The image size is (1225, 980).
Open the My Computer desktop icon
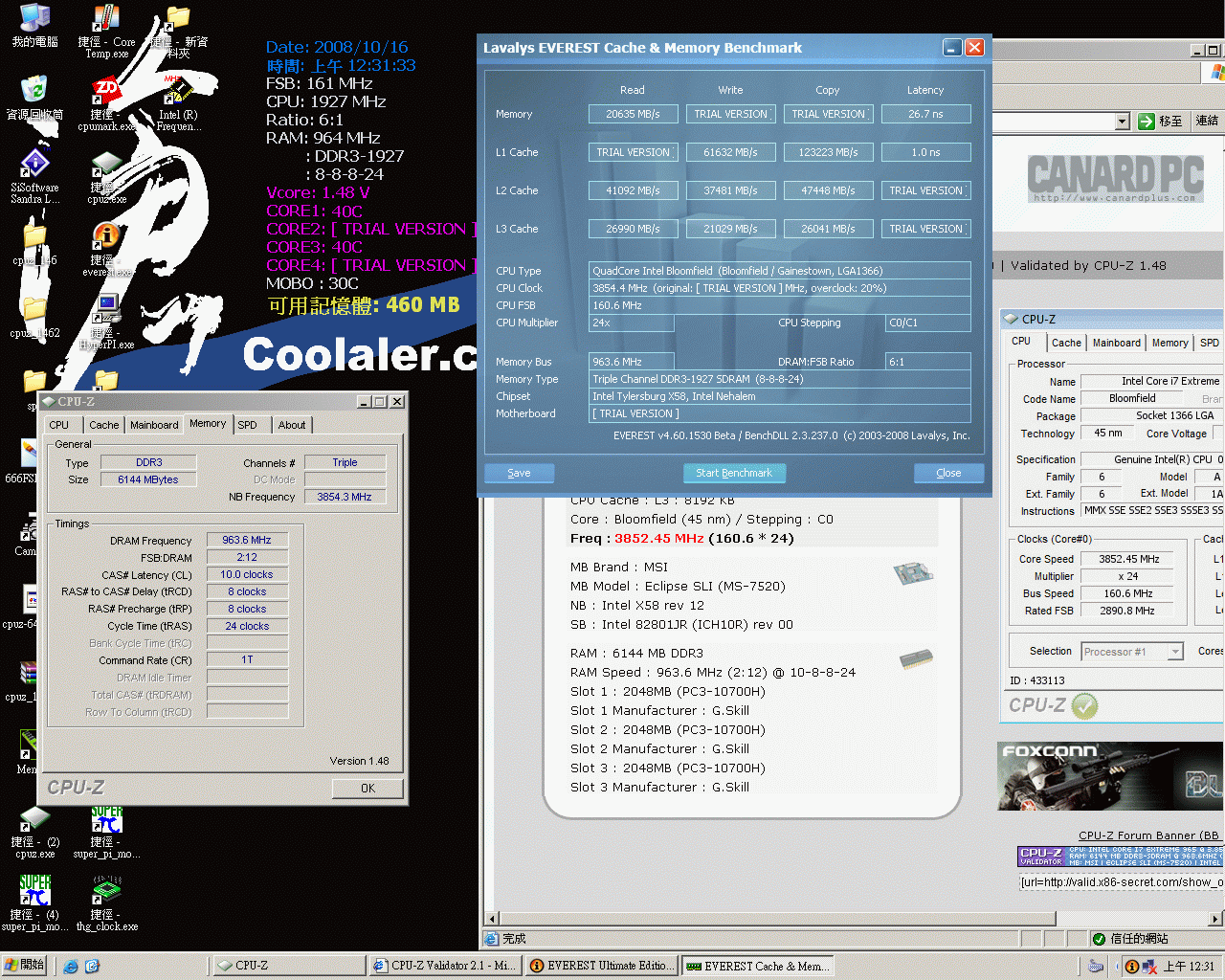[x=34, y=19]
